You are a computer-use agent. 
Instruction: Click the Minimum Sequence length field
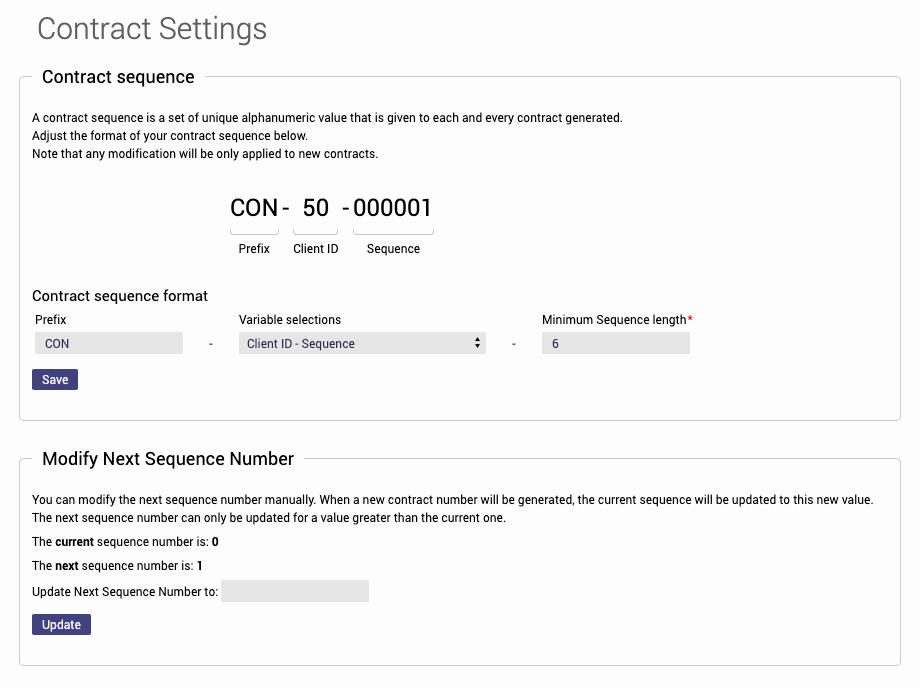click(615, 344)
